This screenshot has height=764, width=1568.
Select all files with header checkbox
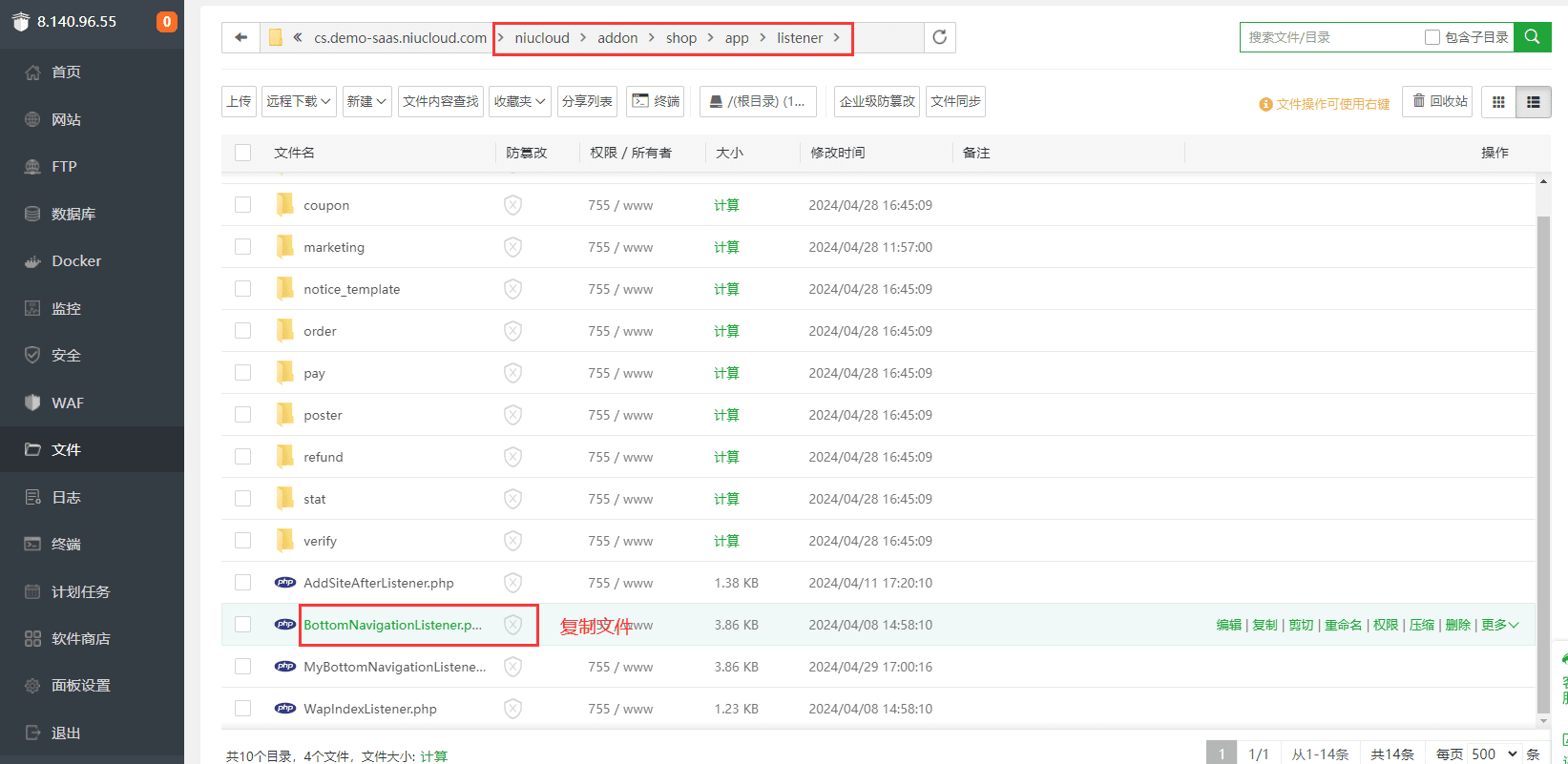[242, 153]
